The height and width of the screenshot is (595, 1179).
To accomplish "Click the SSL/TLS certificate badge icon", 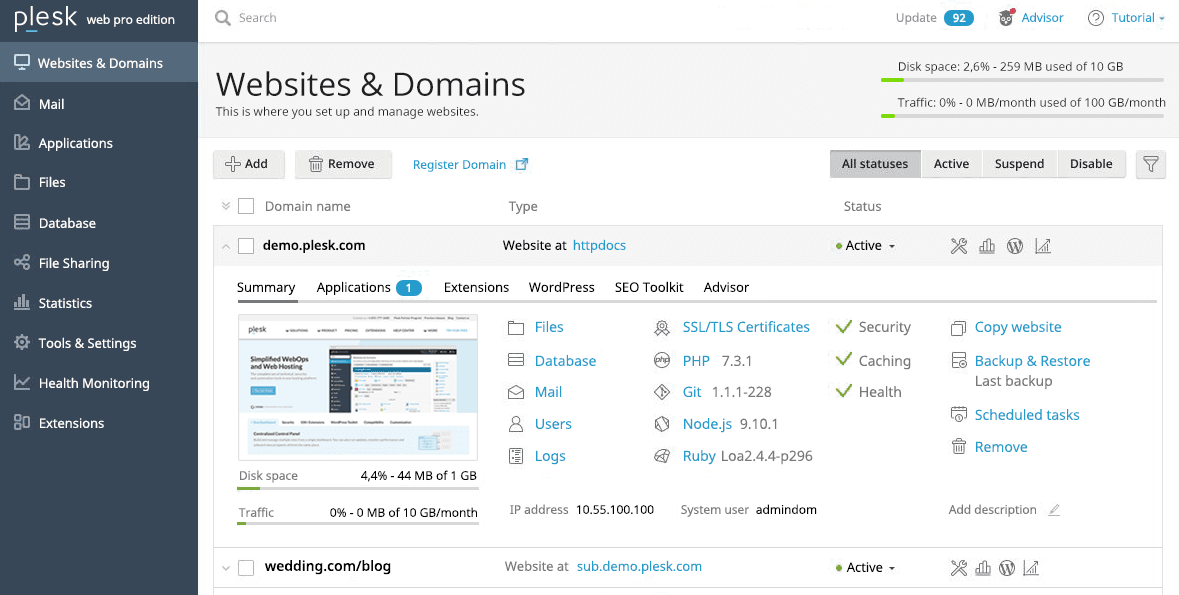I will click(x=662, y=328).
